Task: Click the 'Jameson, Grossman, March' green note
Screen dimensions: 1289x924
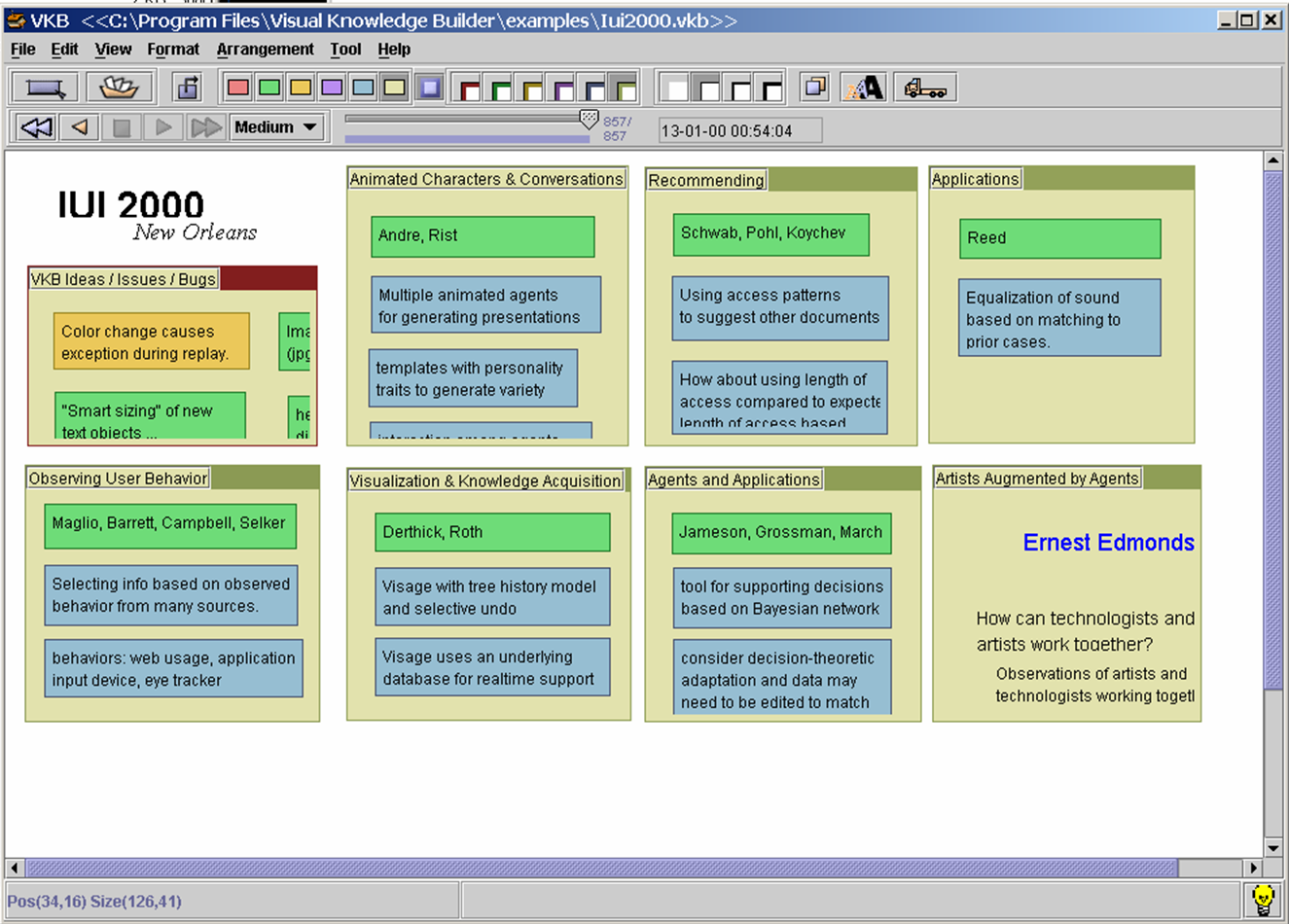Action: (781, 533)
